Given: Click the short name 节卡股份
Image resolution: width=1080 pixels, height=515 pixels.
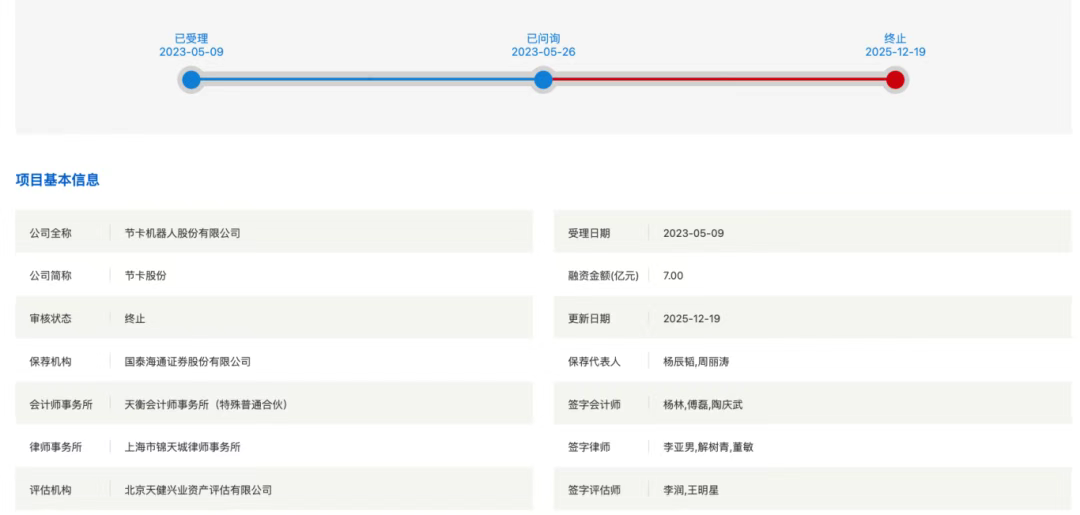Looking at the screenshot, I should [145, 276].
